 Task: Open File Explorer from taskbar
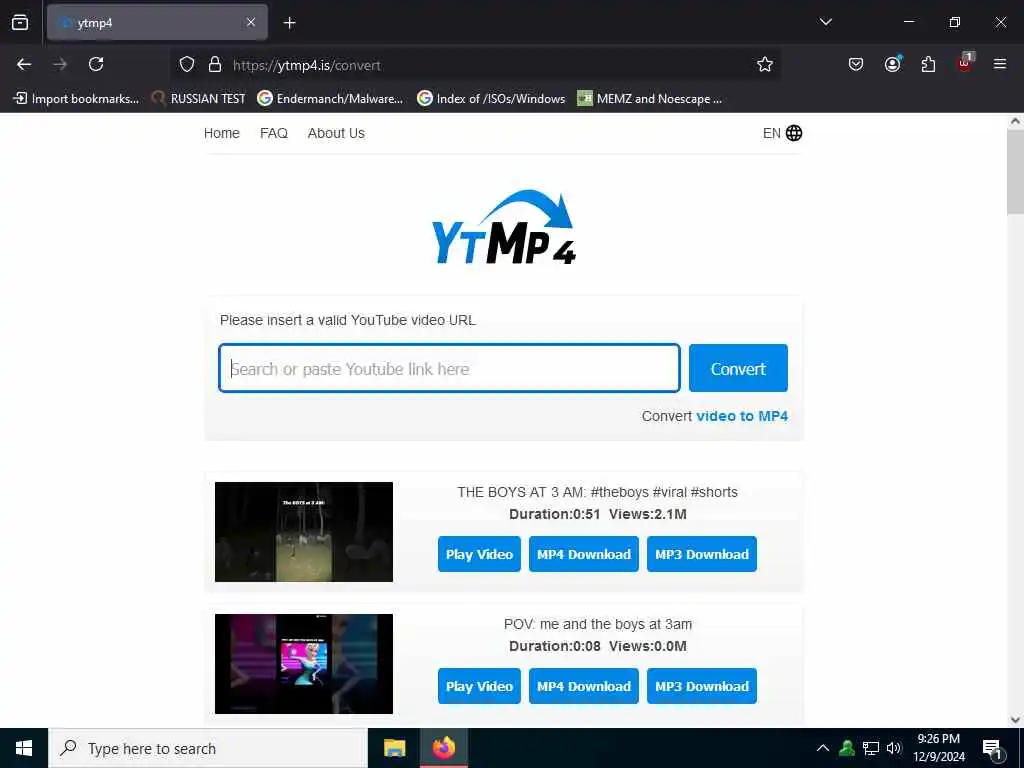tap(394, 748)
